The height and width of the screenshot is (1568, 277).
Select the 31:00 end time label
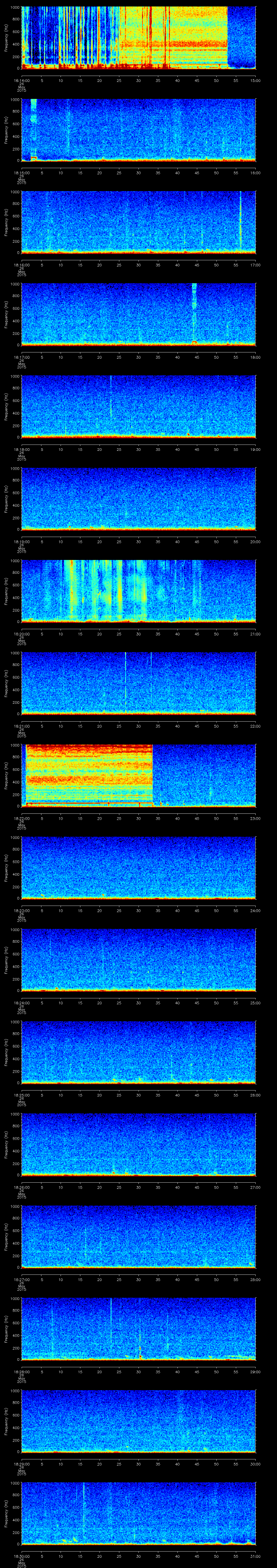[x=255, y=1556]
